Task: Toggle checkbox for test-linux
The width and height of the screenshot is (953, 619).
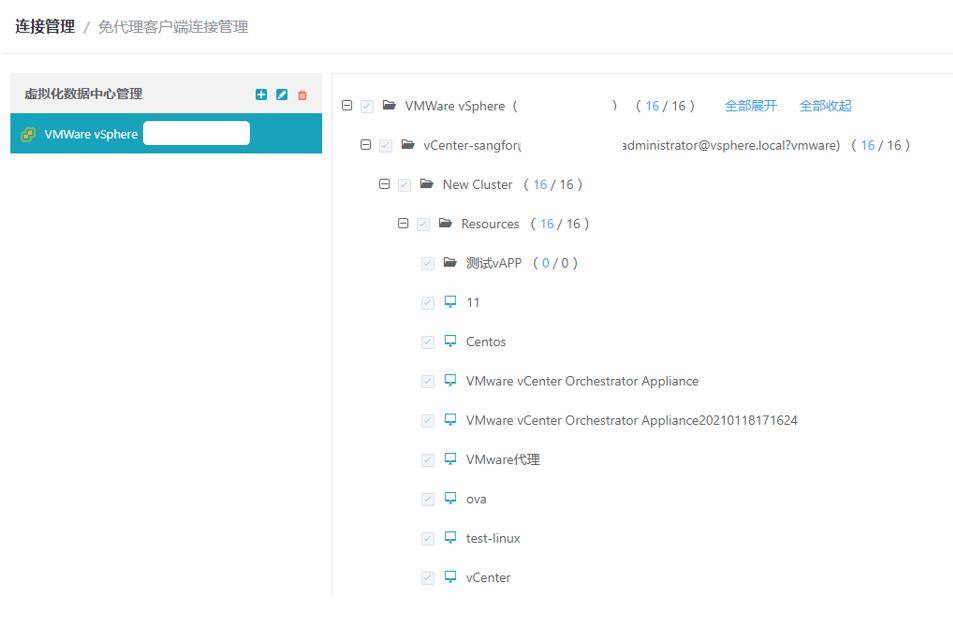Action: tap(428, 539)
